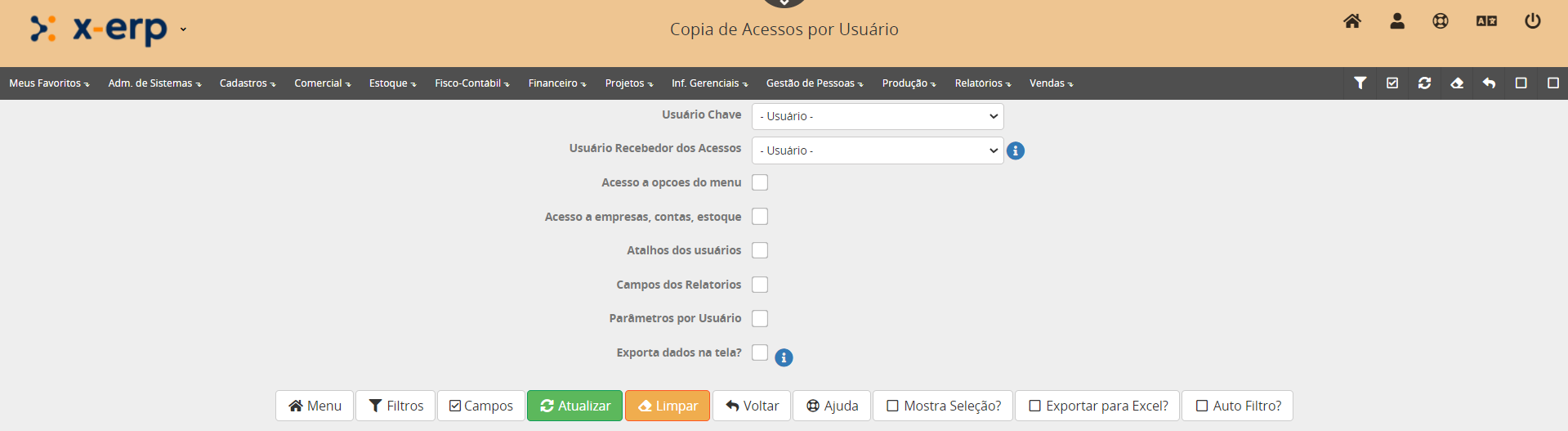Image resolution: width=1568 pixels, height=431 pixels.
Task: Click the funnel filter icon in toolbar
Action: [1360, 83]
